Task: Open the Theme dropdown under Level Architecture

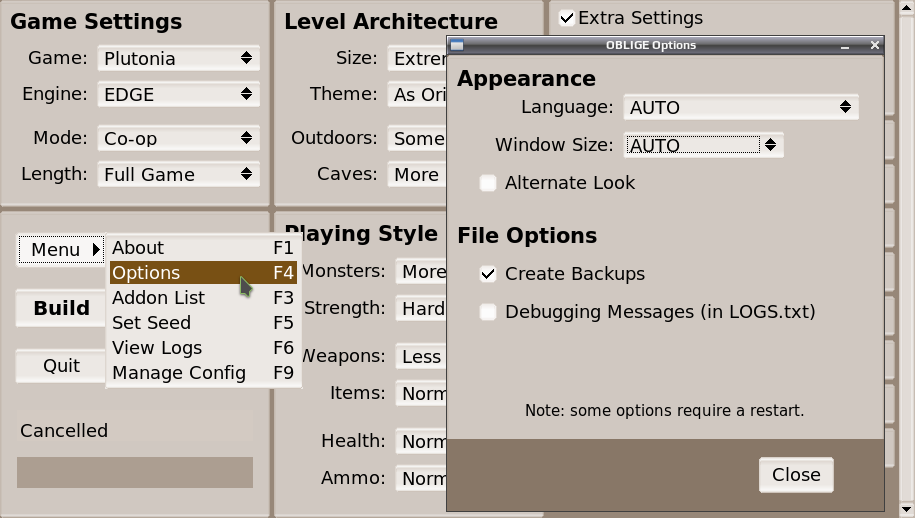Action: 417,94
